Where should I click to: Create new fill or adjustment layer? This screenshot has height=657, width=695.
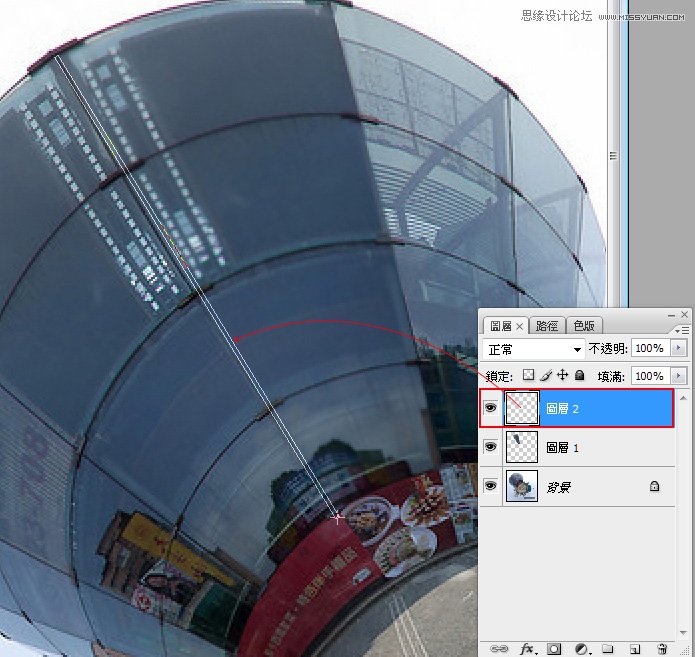pyautogui.click(x=581, y=649)
